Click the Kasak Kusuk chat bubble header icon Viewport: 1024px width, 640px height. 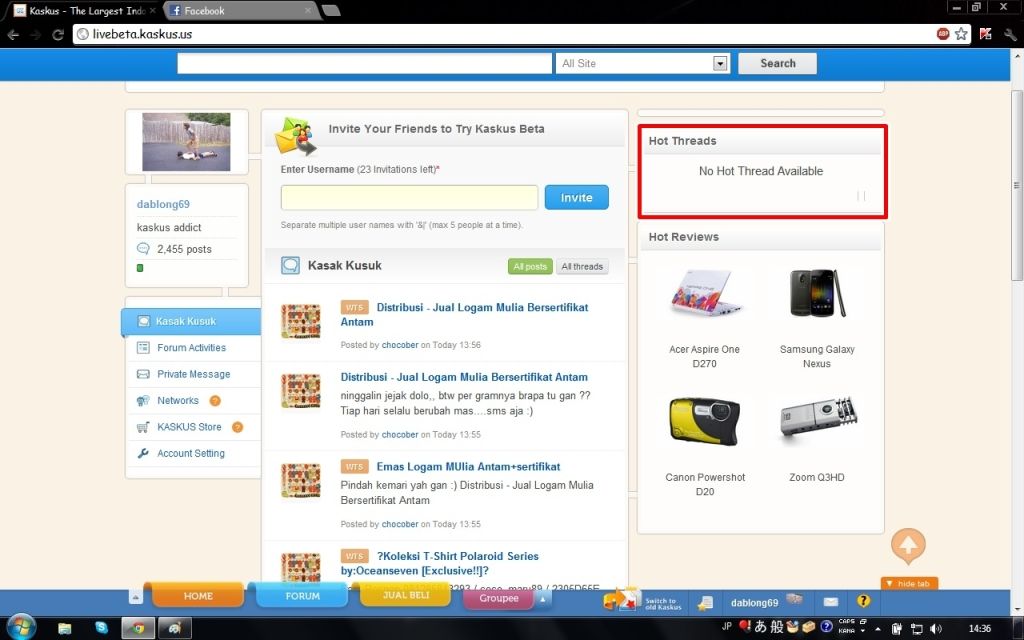tap(291, 265)
